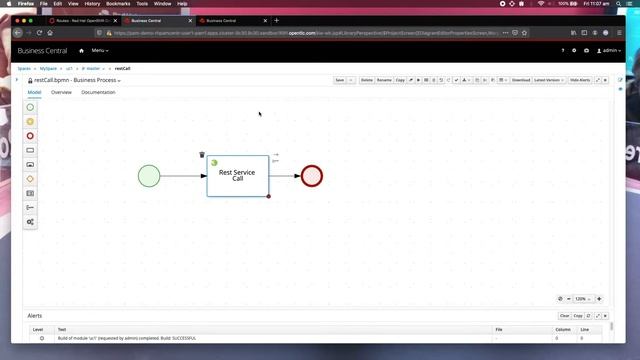Select the Rest Service Call task

pos(238,176)
